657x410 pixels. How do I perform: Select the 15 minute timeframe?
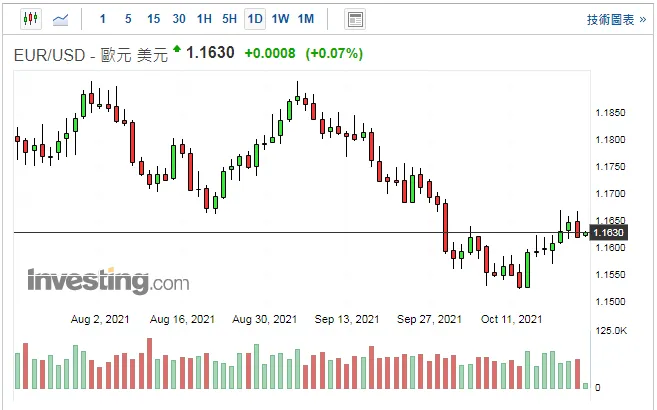click(153, 19)
